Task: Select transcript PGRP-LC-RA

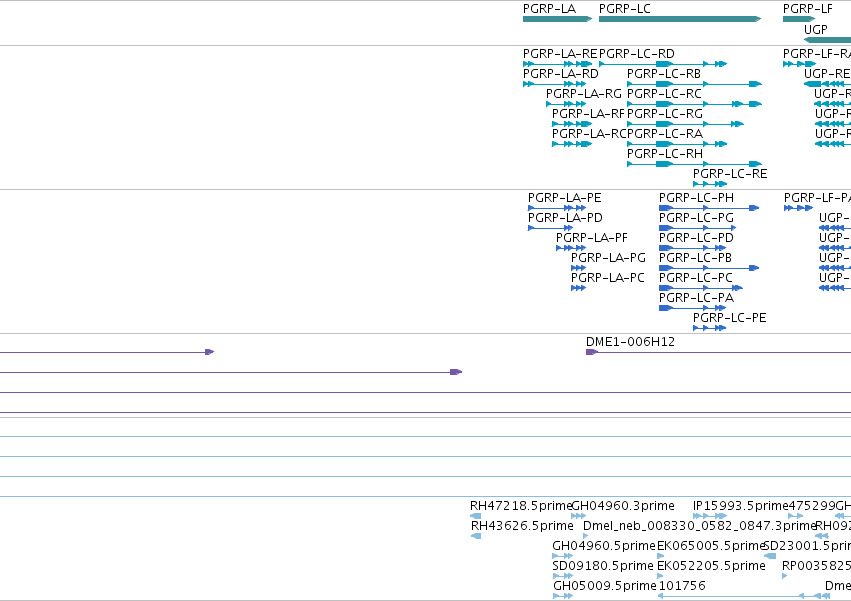Action: pyautogui.click(x=665, y=134)
